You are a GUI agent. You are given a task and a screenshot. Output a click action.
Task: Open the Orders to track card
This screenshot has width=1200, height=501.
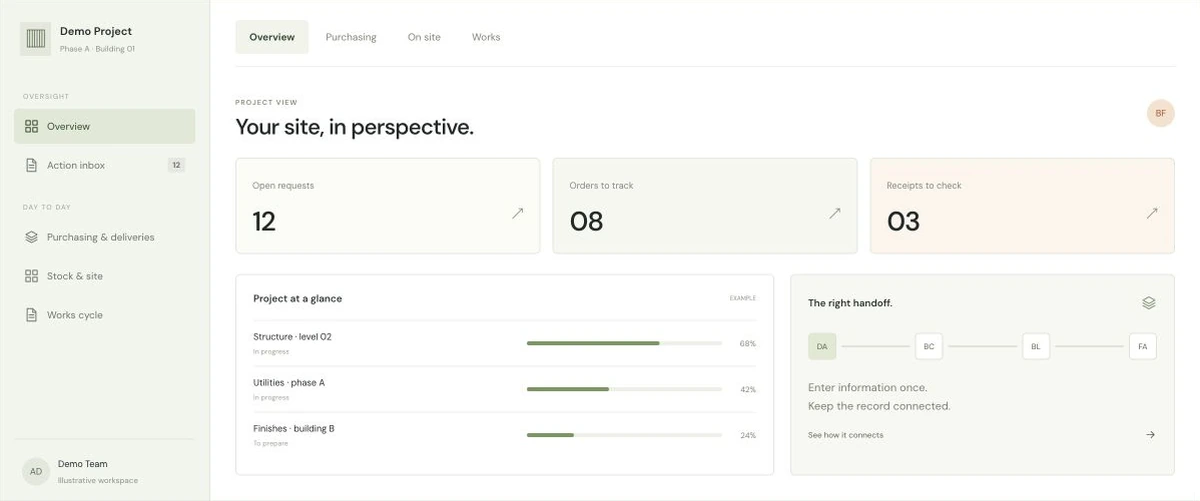pyautogui.click(x=705, y=206)
